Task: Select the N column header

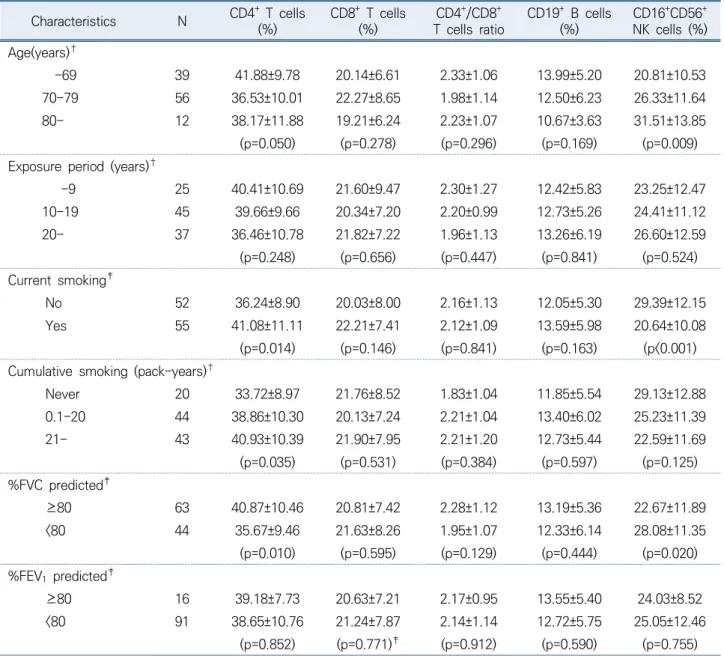Action: tap(182, 21)
